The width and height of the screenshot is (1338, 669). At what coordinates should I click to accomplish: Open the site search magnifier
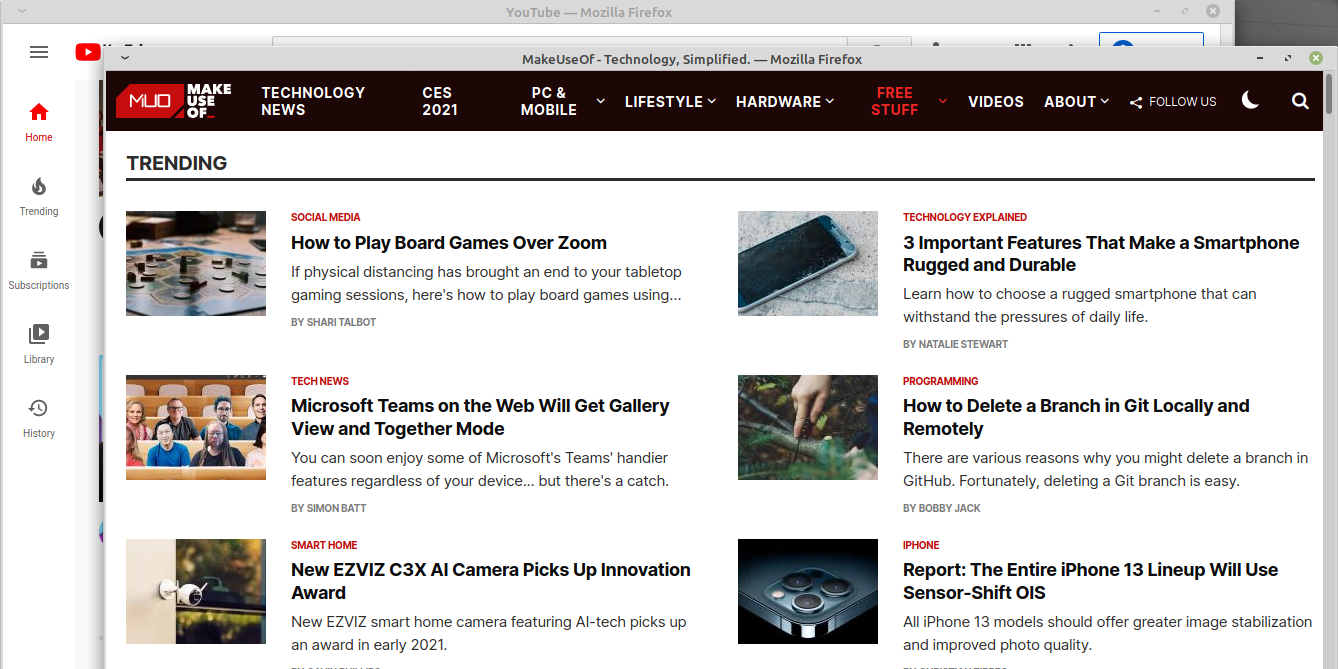point(1299,101)
